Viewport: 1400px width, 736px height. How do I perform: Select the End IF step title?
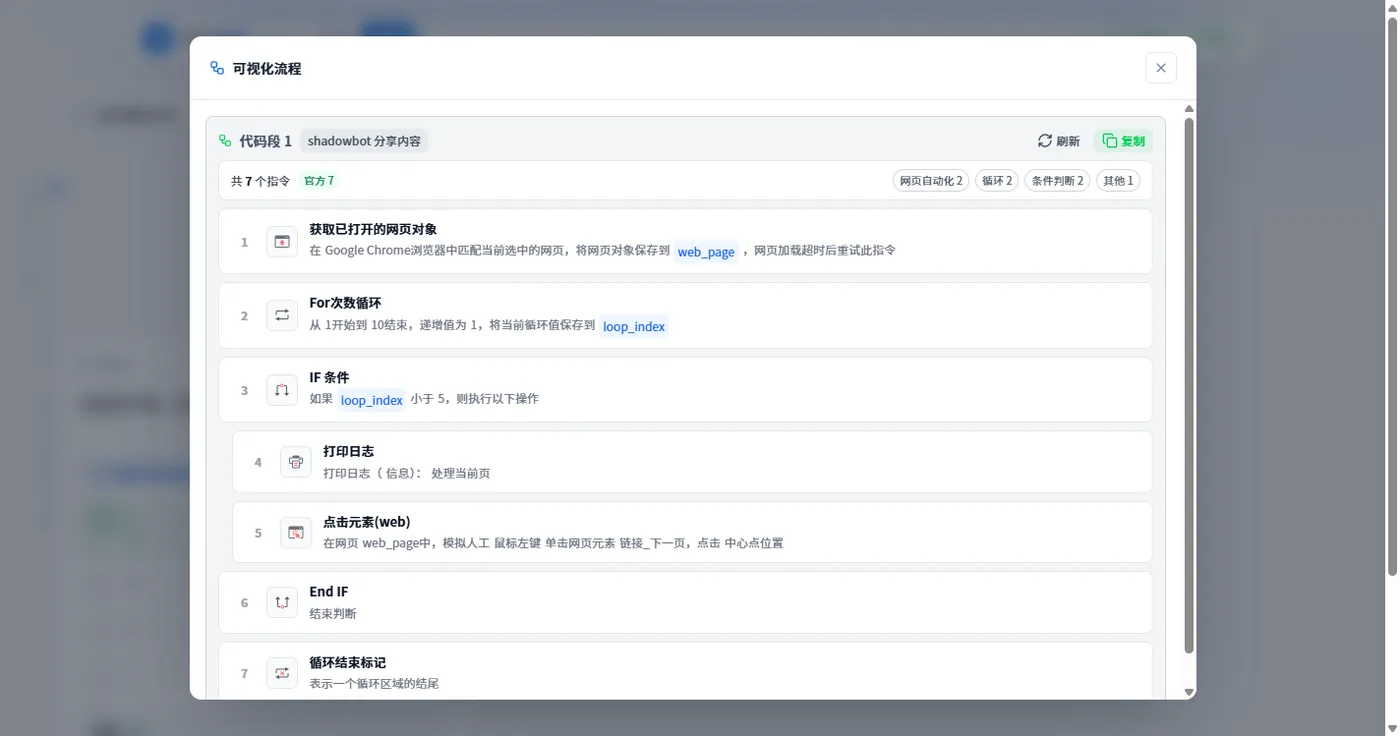click(x=329, y=592)
